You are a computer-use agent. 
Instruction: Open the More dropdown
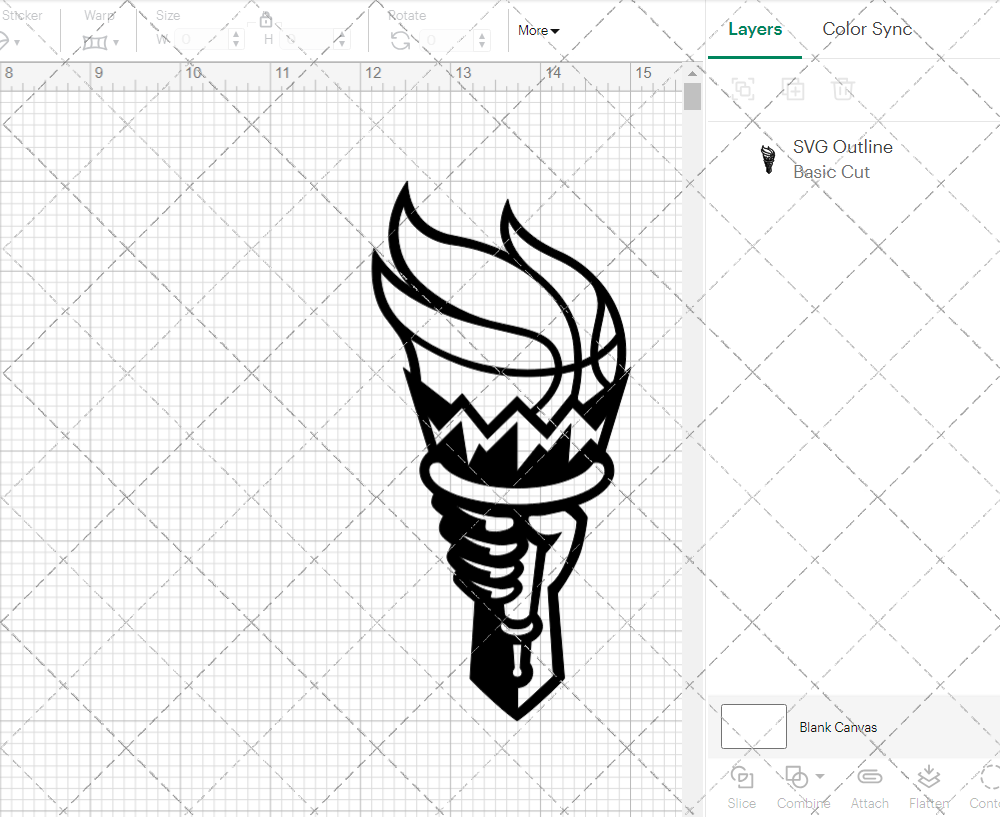click(538, 30)
